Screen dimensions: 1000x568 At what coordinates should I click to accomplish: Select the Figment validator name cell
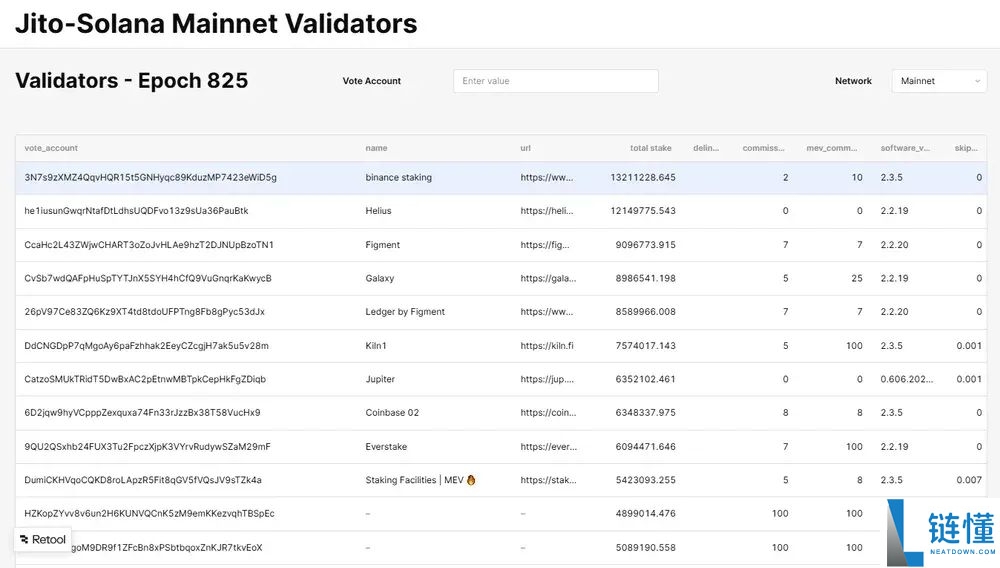click(382, 245)
